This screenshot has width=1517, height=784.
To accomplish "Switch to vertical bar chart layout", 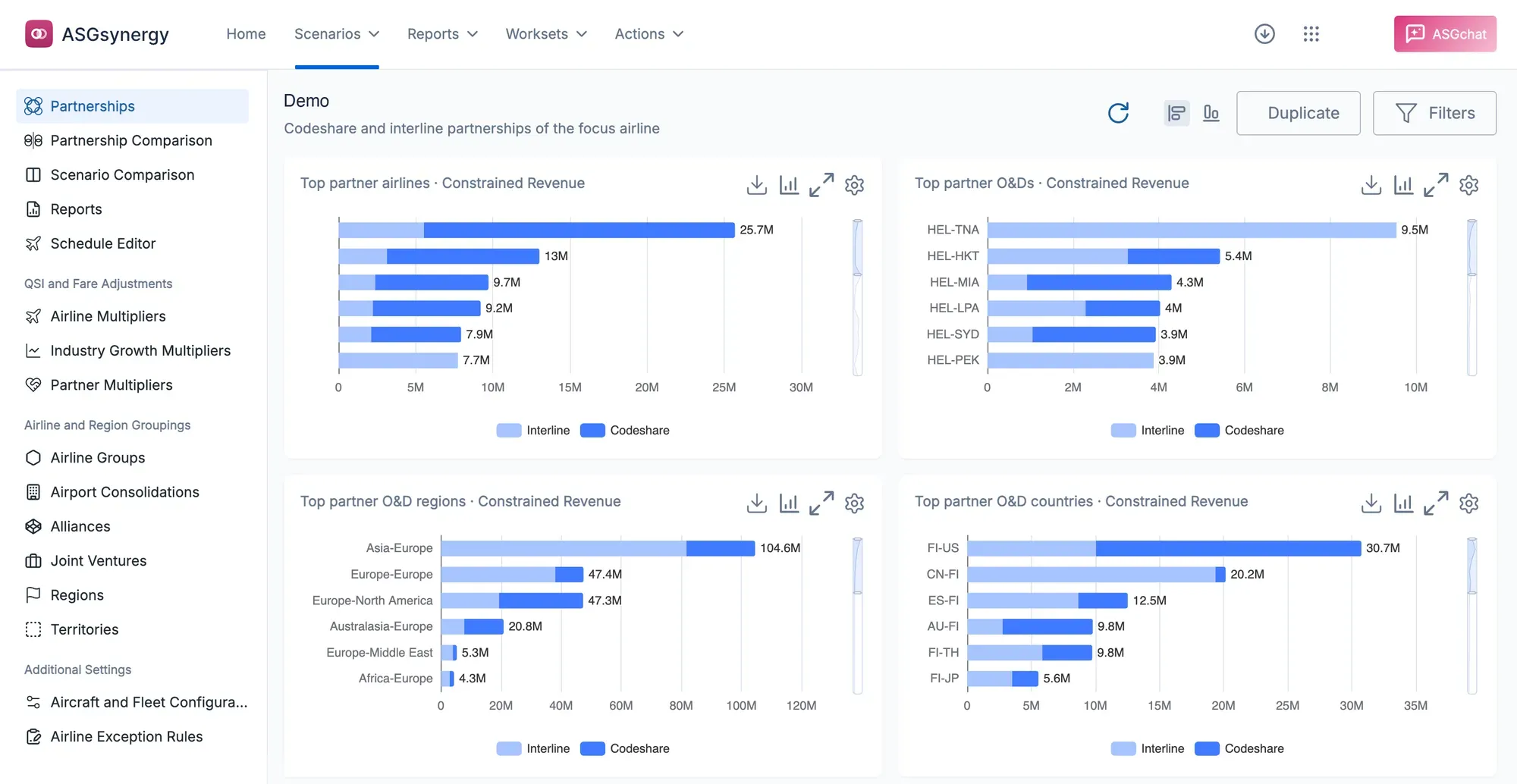I will point(1211,113).
